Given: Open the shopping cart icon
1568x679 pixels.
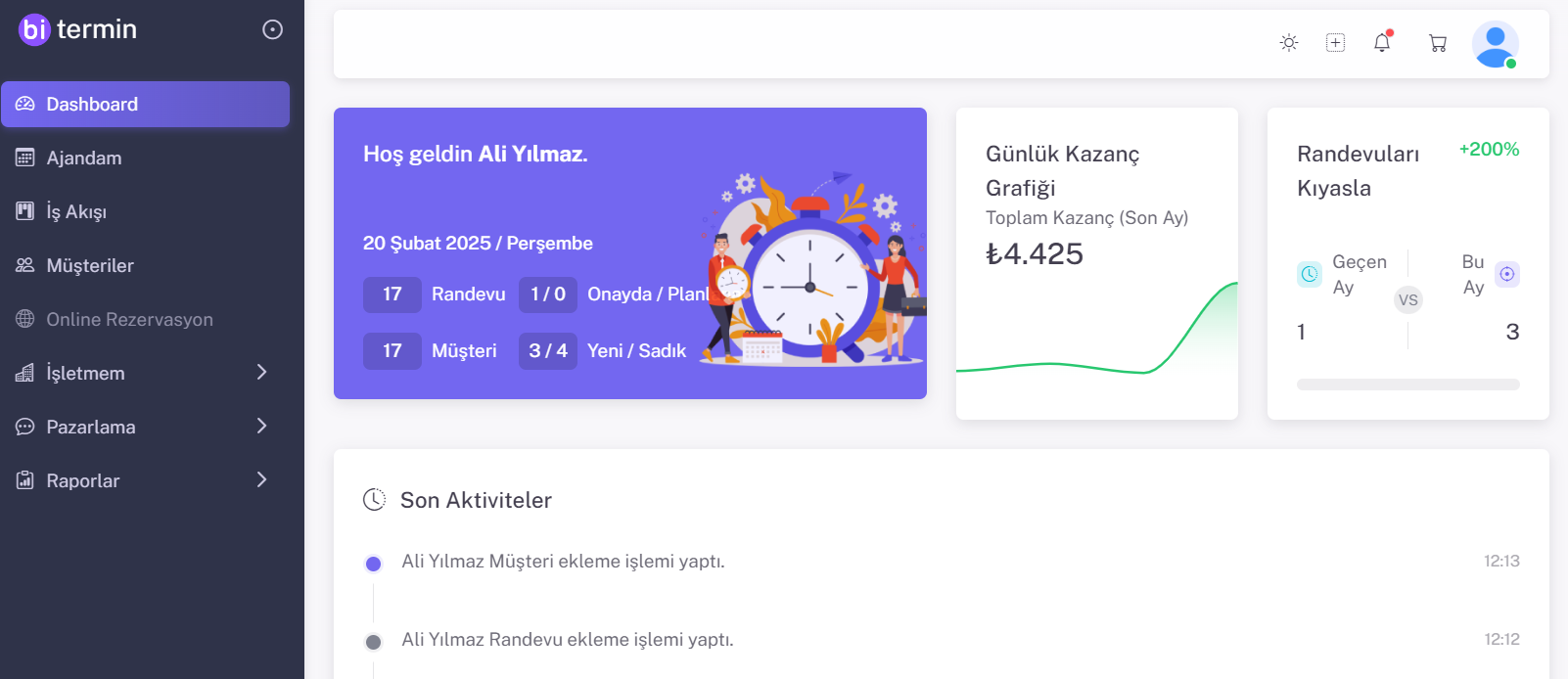Looking at the screenshot, I should point(1438,43).
